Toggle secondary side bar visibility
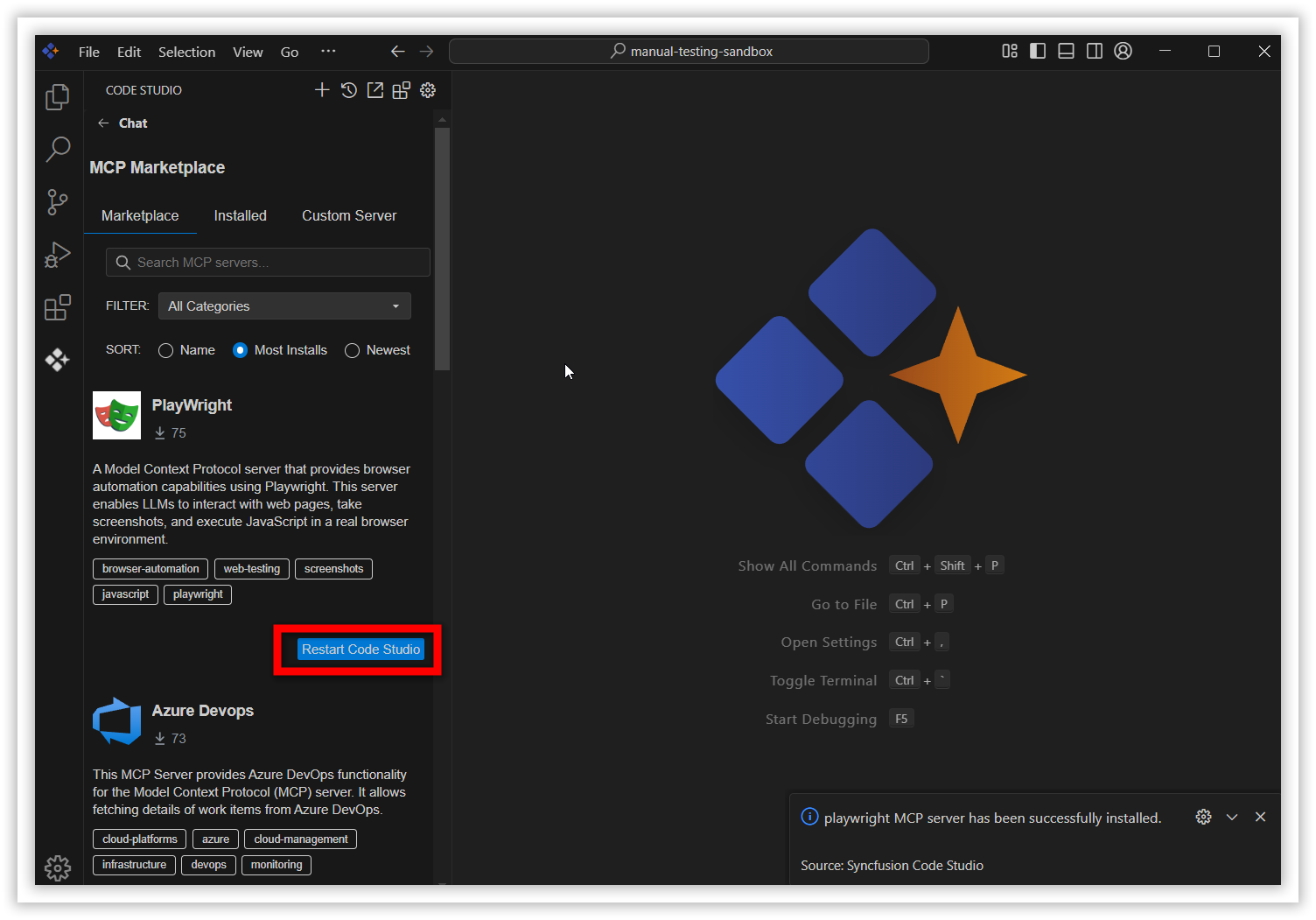The width and height of the screenshot is (1316, 920). click(1095, 52)
